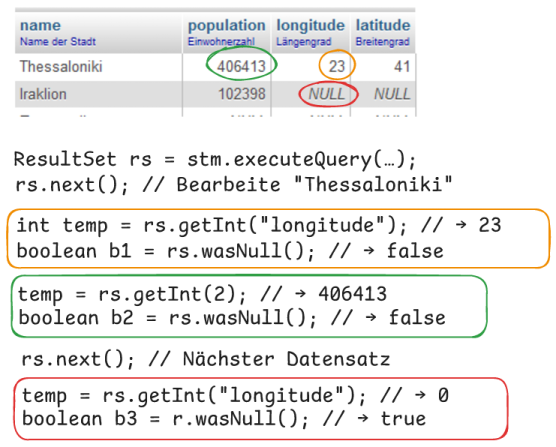The image size is (556, 447).
Task: Click latitude value 41
Action: (402, 66)
